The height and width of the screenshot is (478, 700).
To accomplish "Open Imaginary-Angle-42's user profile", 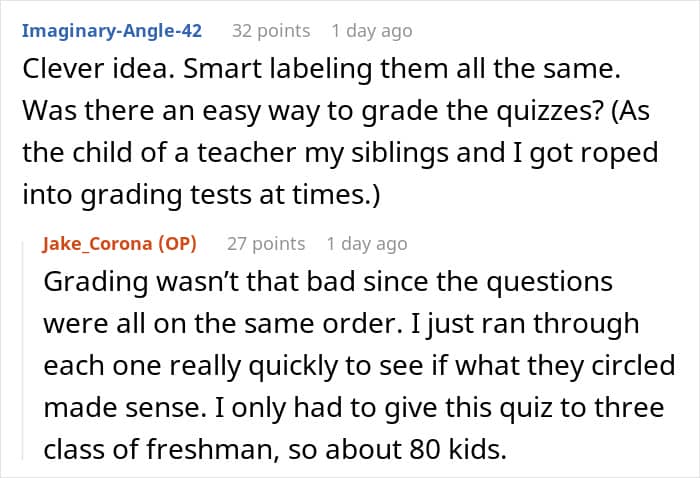I will click(112, 31).
